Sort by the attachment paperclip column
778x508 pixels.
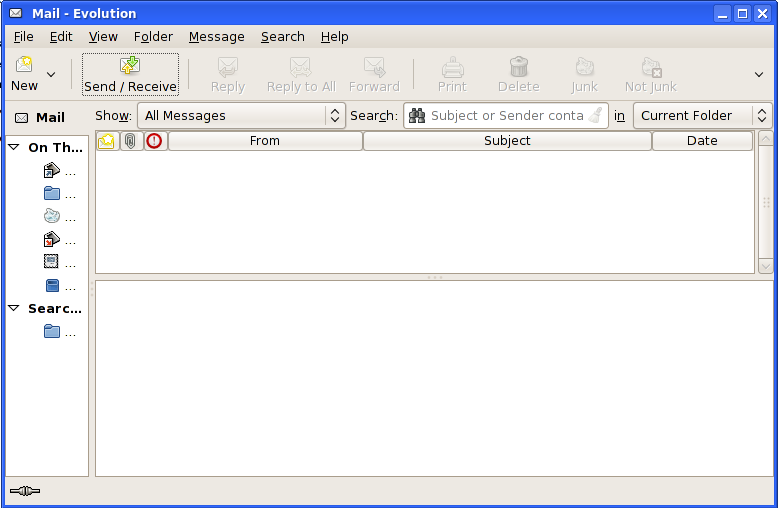pyautogui.click(x=130, y=141)
